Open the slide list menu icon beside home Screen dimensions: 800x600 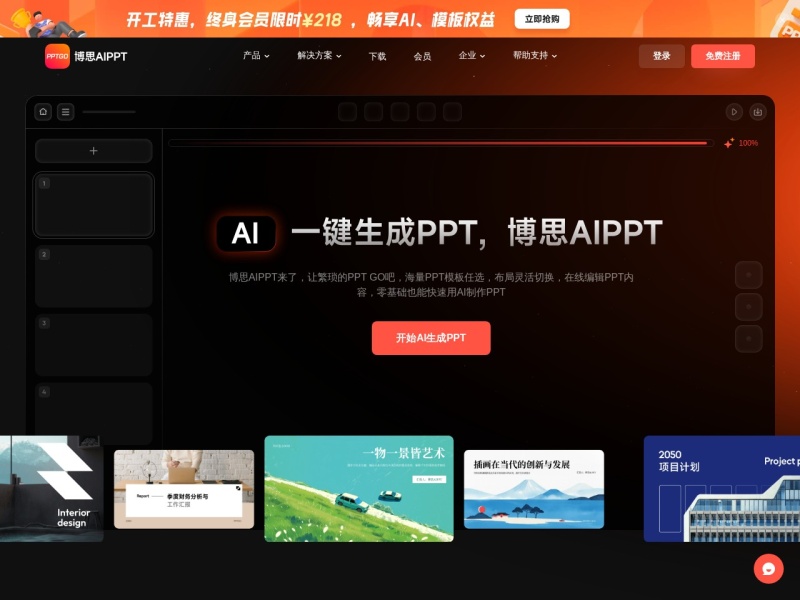[64, 112]
